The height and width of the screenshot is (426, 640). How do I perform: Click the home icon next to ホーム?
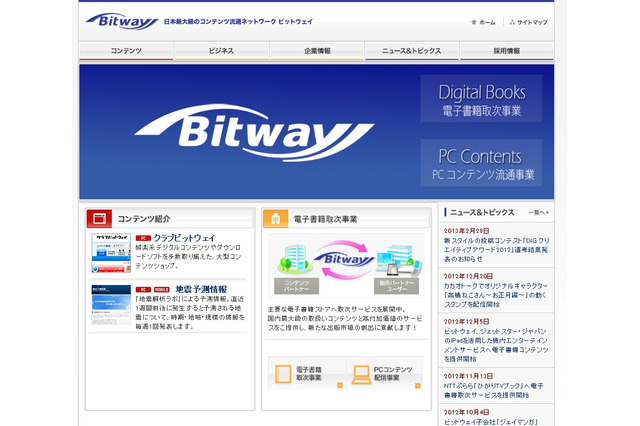tap(474, 22)
